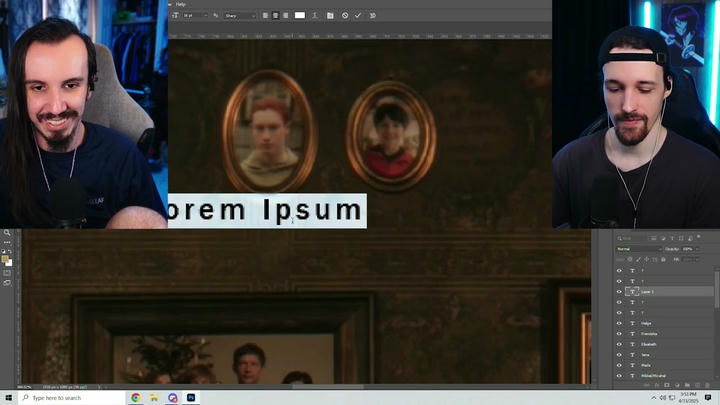Click the layer search field in Layers panel
Screen dimensions: 720x405
631,238
